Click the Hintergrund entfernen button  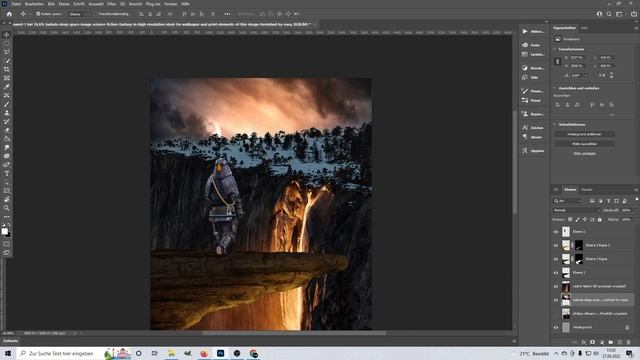584,134
